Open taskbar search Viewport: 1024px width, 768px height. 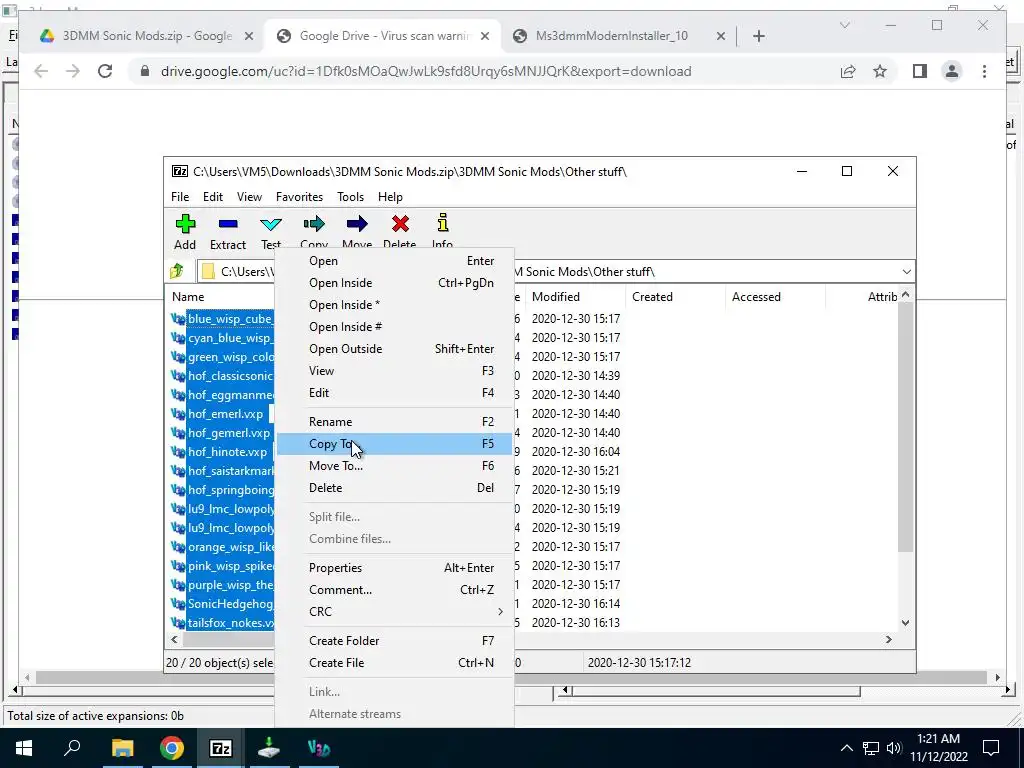72,748
